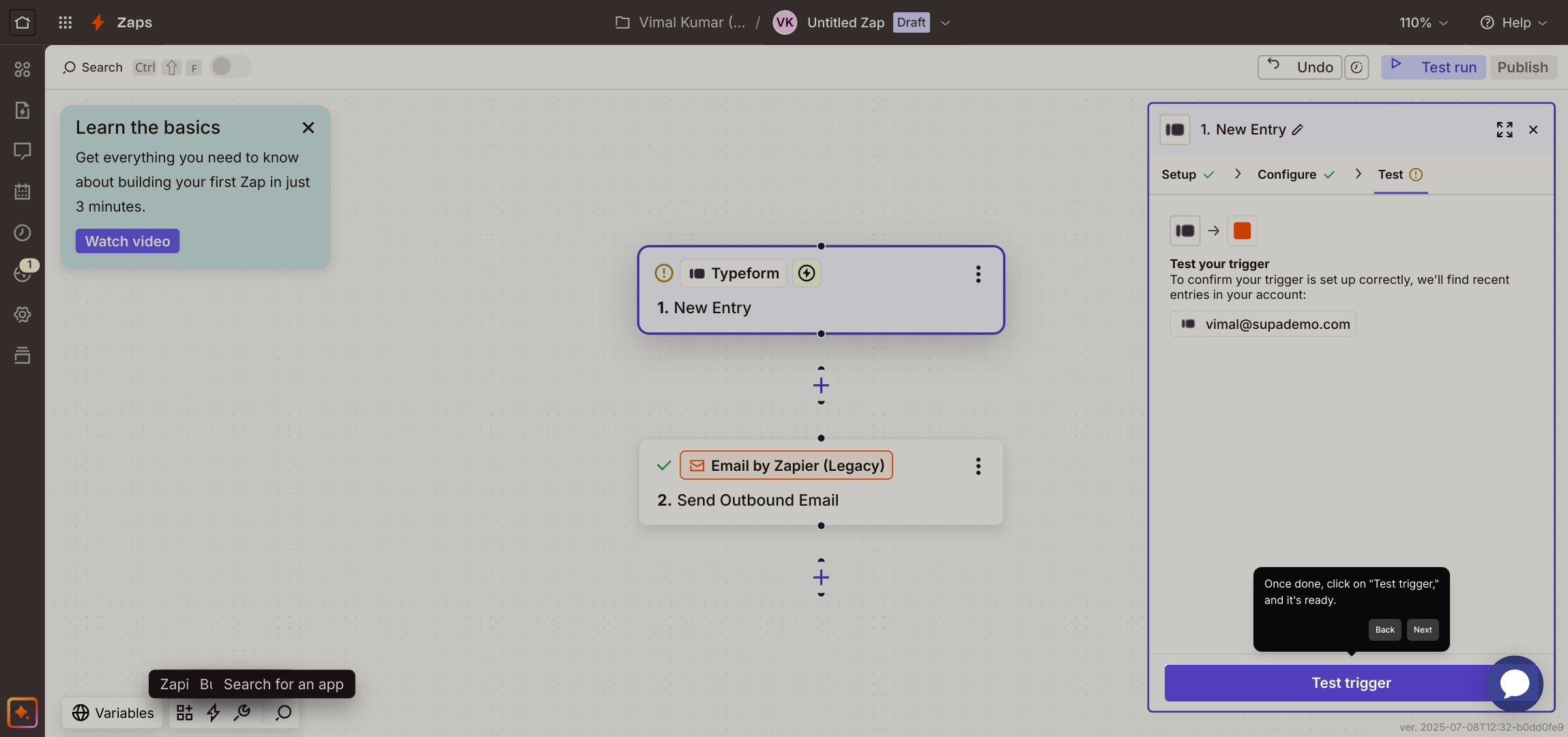Launch the AI copilot sparkle icon
The width and height of the screenshot is (1568, 737).
(23, 713)
